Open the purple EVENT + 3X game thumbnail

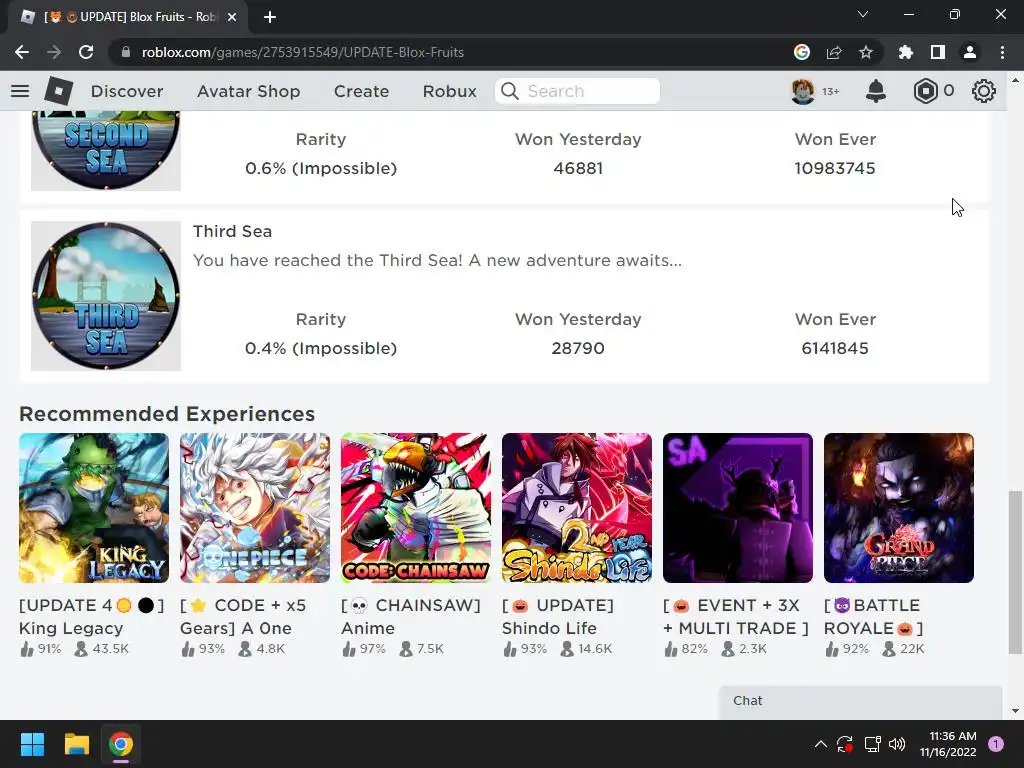(738, 508)
